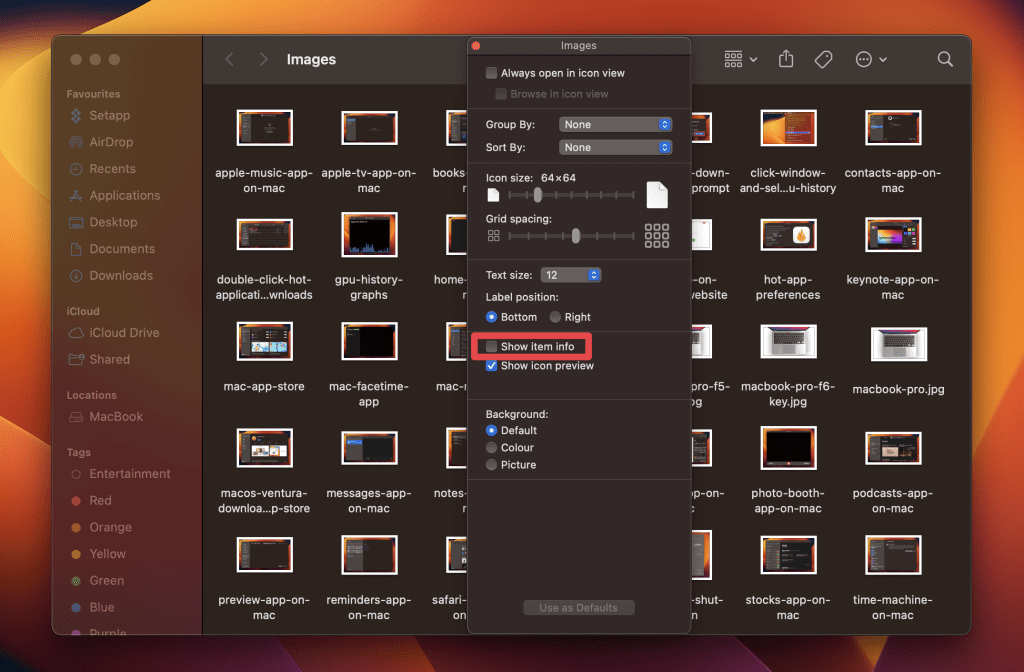Select stocks-app-on-mac thumbnail

[788, 555]
